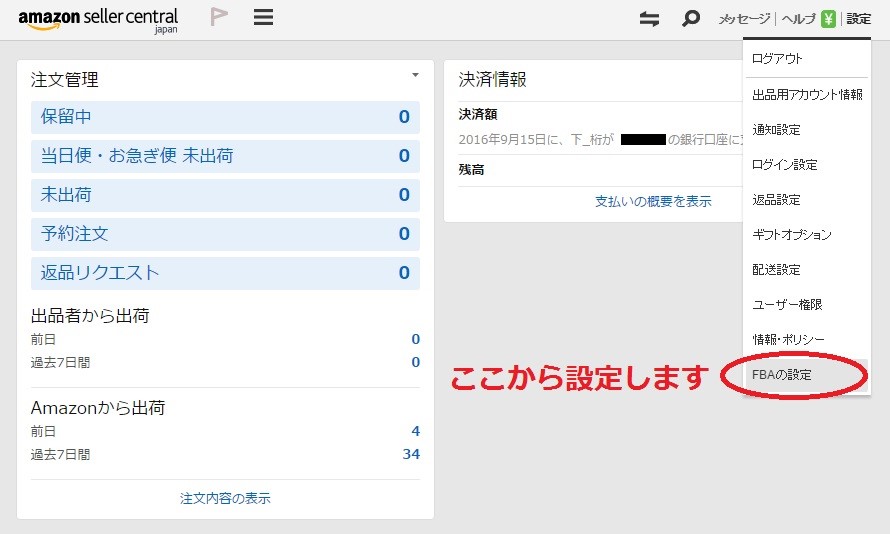This screenshot has height=534, width=890.
Task: Select ログイン設定 menu entry
Action: [x=784, y=165]
